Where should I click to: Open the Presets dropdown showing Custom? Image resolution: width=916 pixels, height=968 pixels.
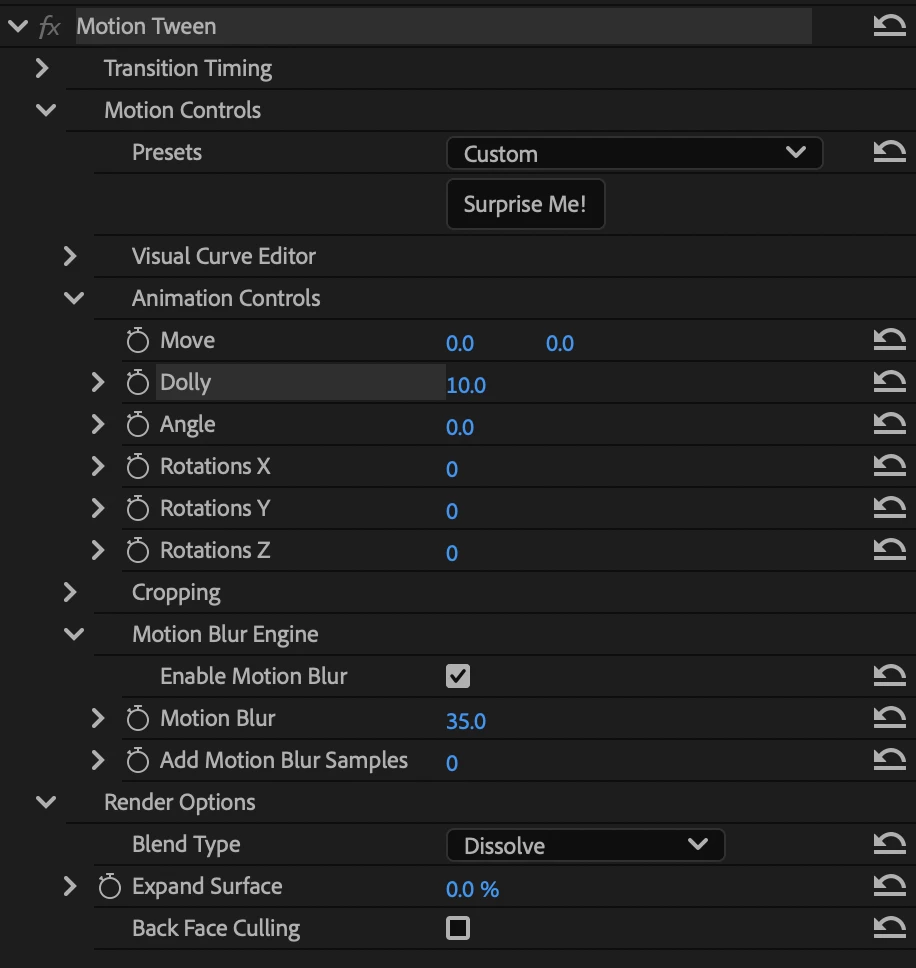point(634,153)
